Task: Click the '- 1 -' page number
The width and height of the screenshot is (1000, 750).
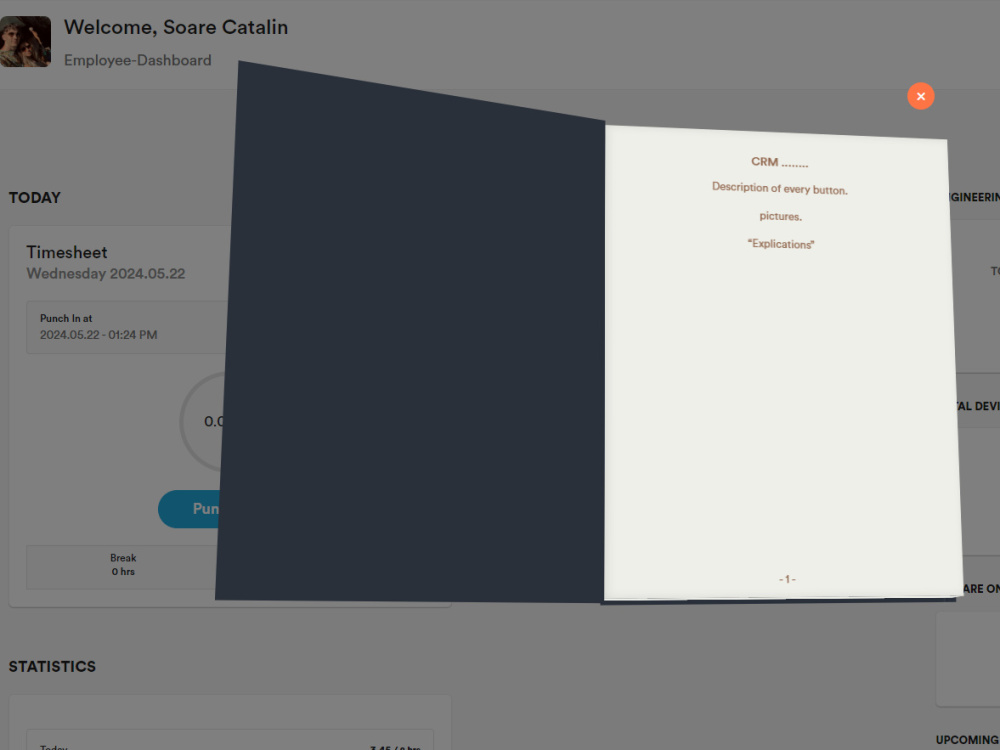Action: point(787,579)
